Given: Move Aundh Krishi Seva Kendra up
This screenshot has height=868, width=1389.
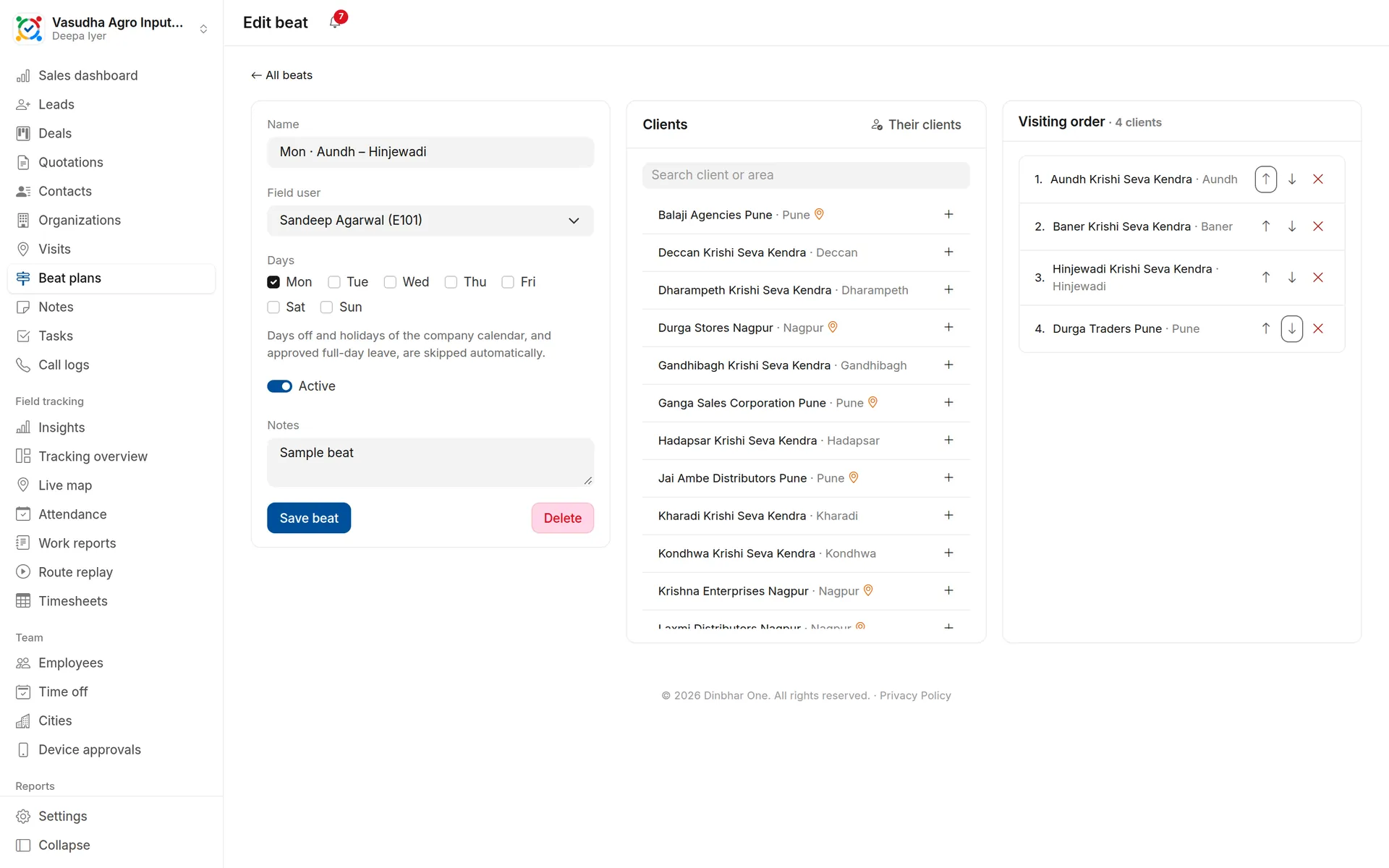Looking at the screenshot, I should 1265,179.
